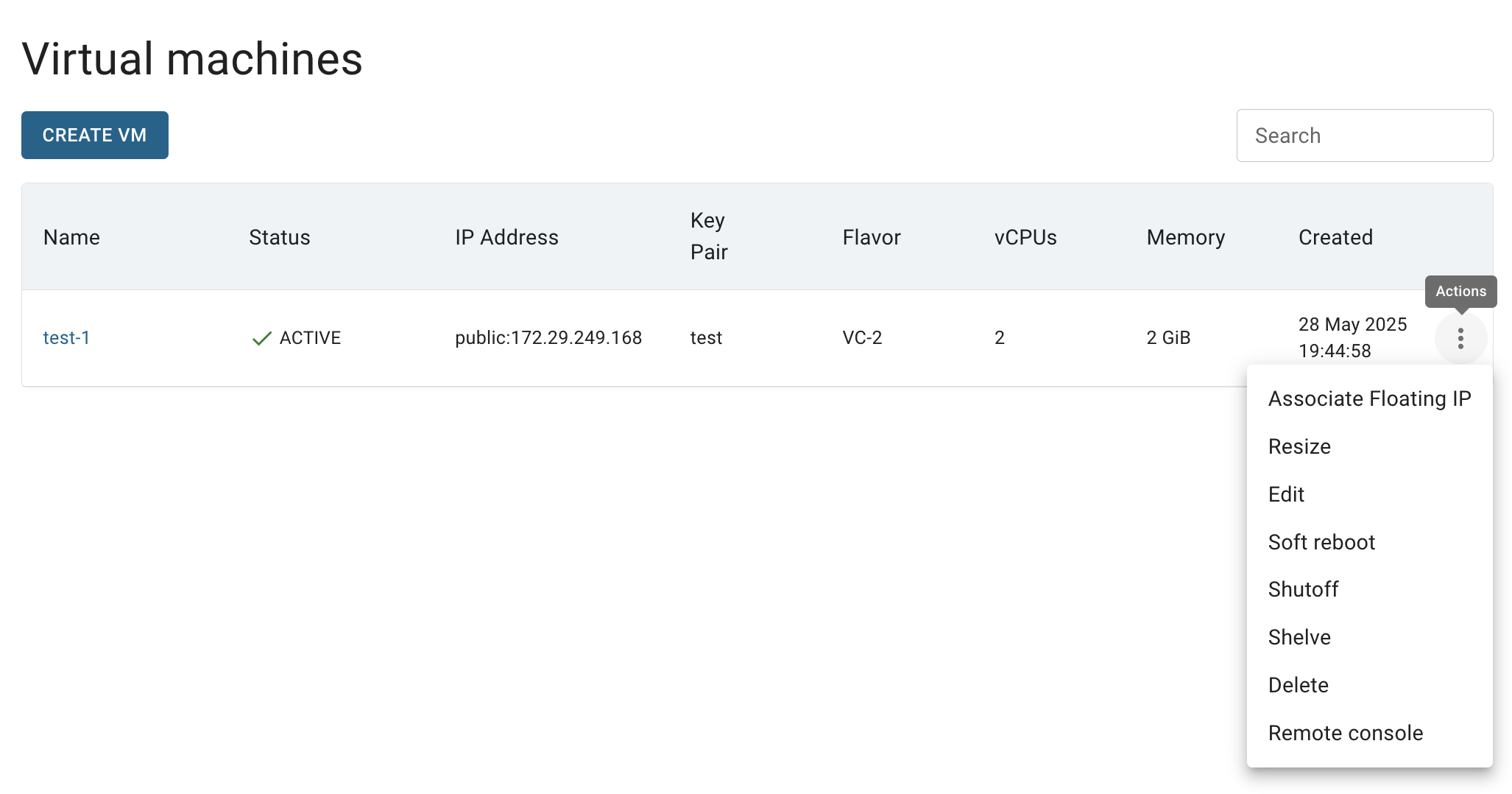Viewport: 1512px width, 794px height.
Task: Click the three-dot Actions icon
Action: click(1460, 338)
